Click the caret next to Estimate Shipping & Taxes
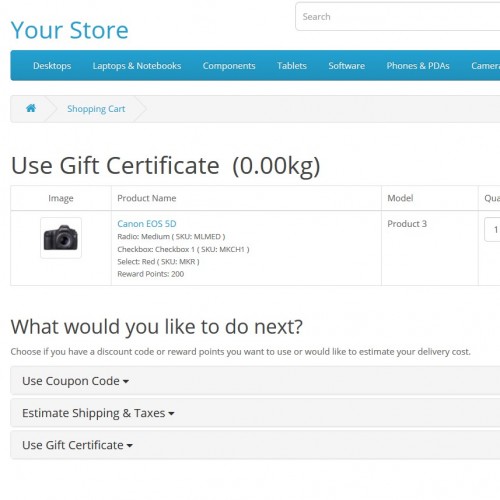This screenshot has height=500, width=500. pyautogui.click(x=171, y=414)
